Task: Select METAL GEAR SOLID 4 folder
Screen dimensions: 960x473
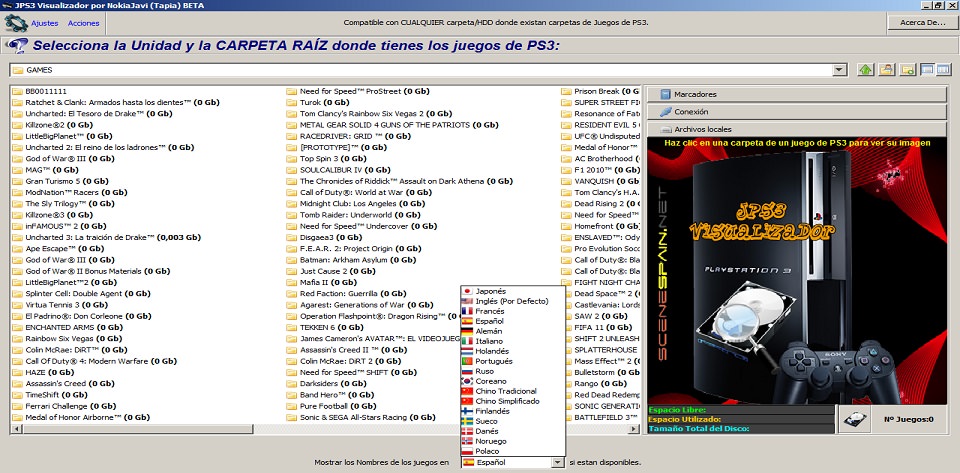Action: (392, 125)
